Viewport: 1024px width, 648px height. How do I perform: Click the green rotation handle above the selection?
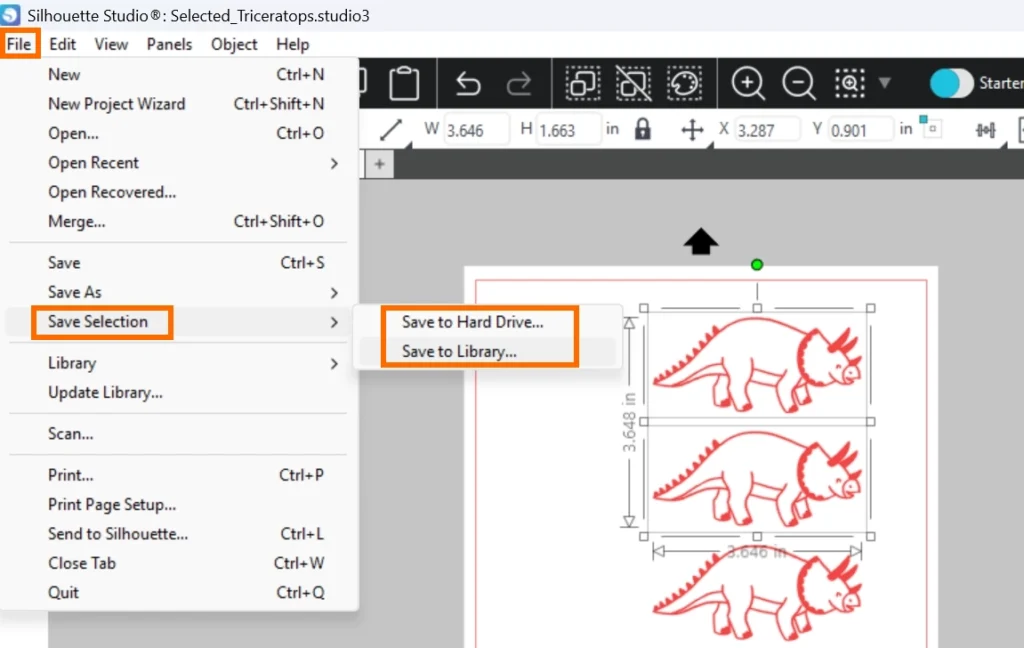(x=757, y=265)
